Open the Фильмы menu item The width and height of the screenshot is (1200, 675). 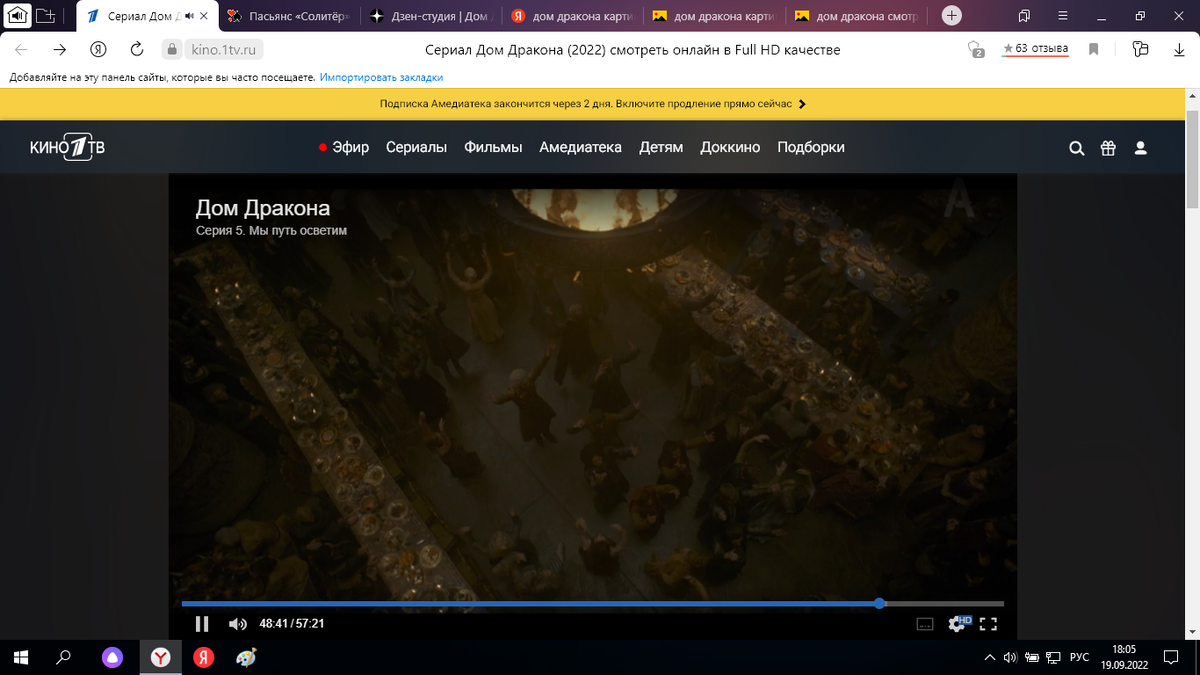(x=493, y=147)
